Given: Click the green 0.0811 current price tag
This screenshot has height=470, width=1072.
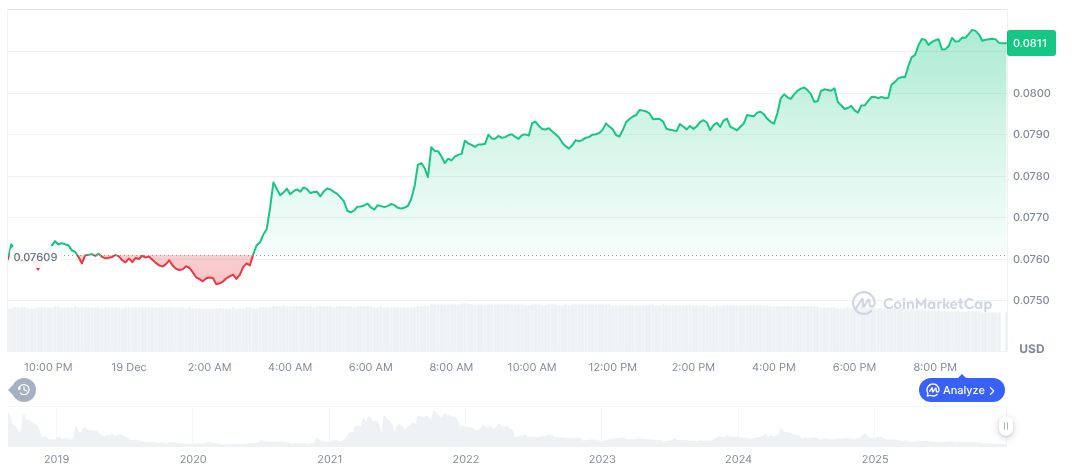Looking at the screenshot, I should [x=1030, y=43].
